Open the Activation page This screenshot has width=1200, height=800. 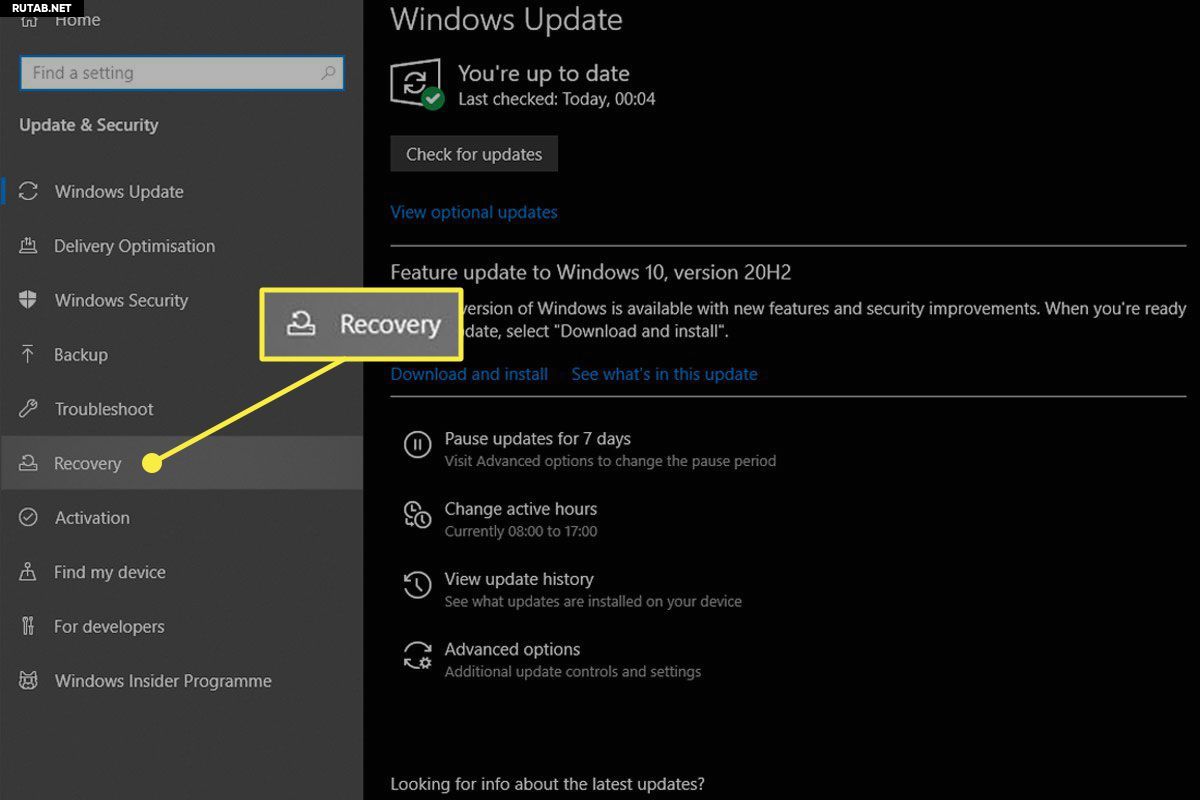[x=181, y=517]
